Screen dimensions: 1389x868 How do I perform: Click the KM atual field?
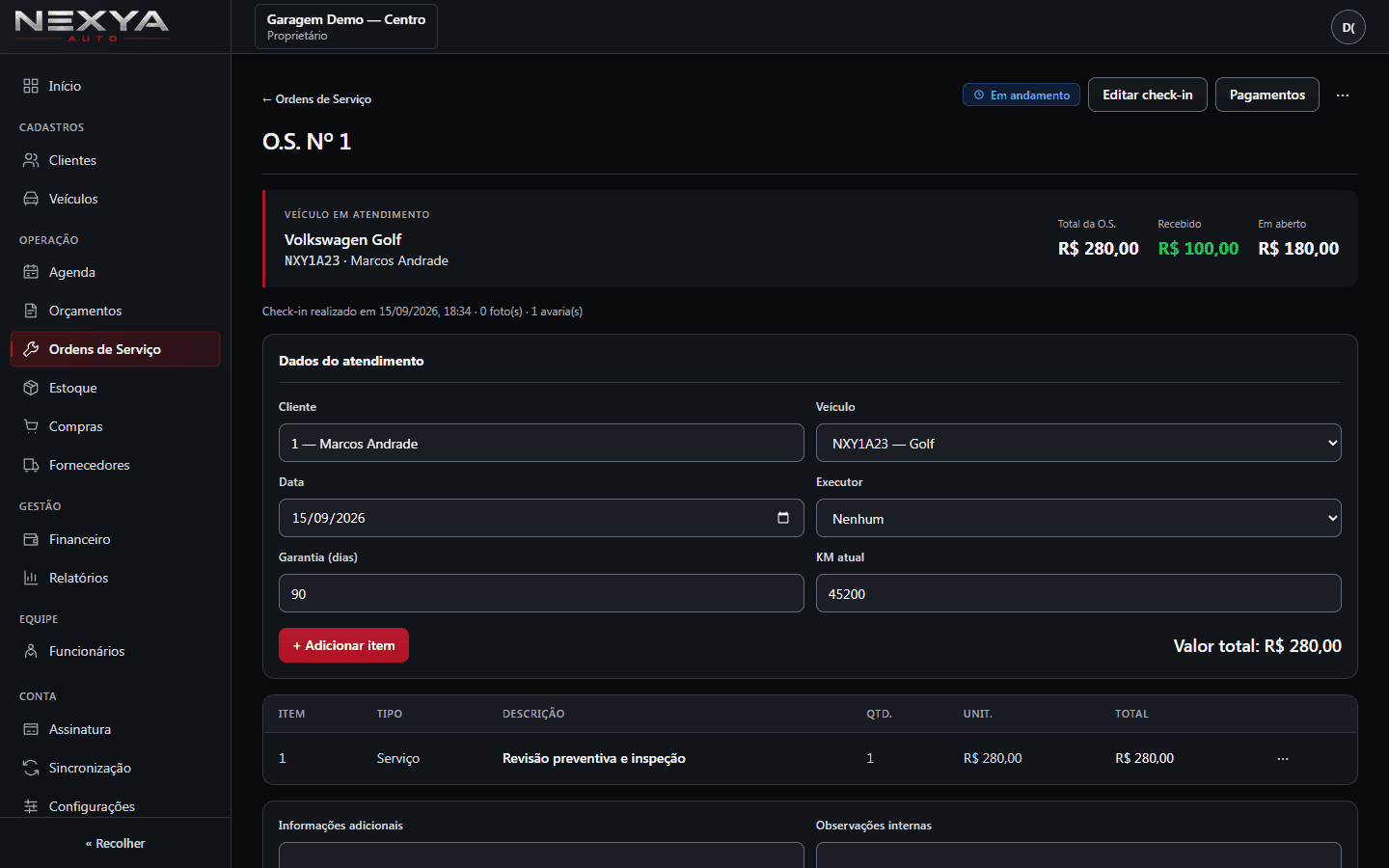tap(1078, 593)
